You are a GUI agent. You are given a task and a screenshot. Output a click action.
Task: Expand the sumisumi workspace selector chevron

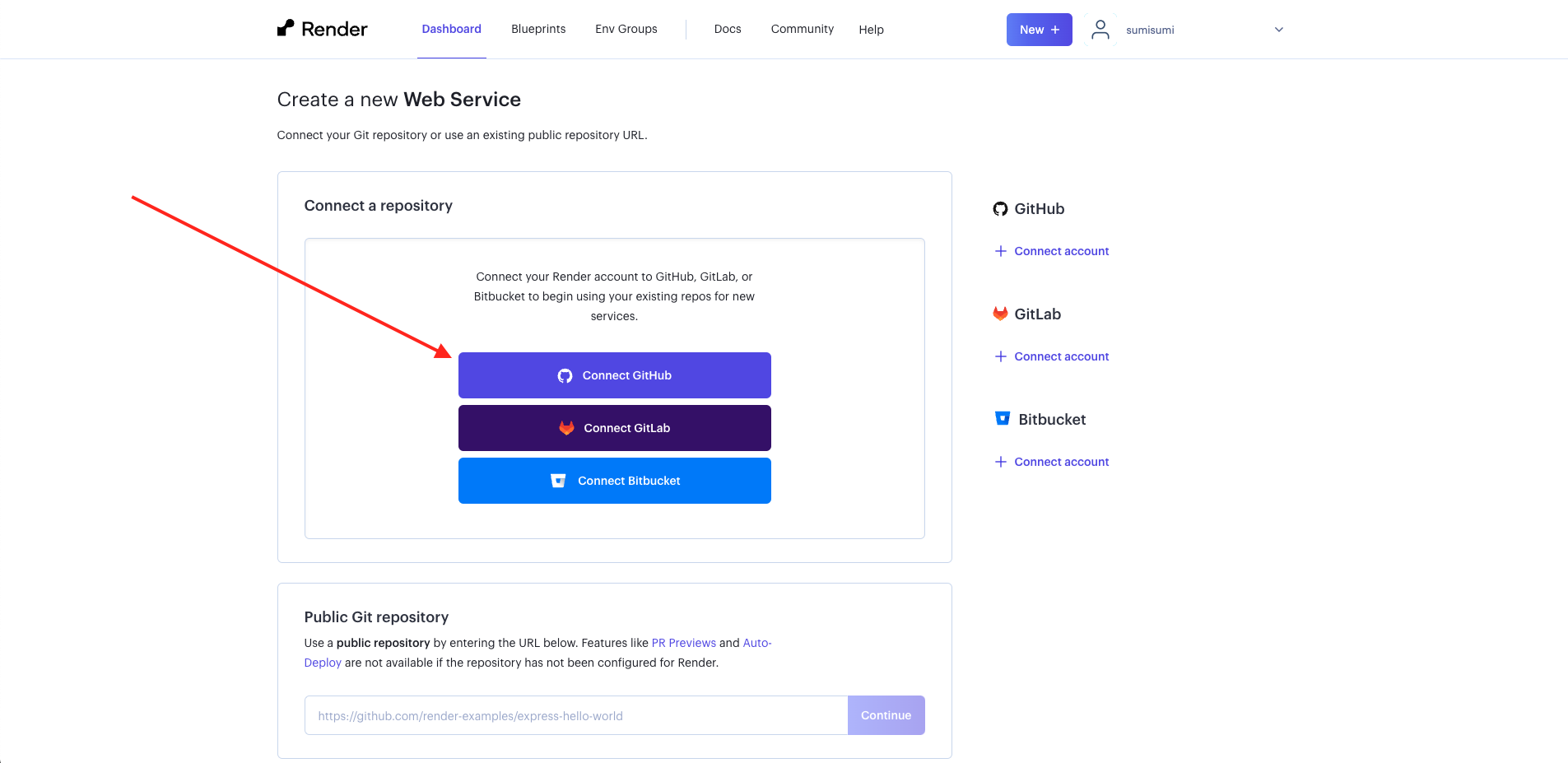(x=1277, y=30)
